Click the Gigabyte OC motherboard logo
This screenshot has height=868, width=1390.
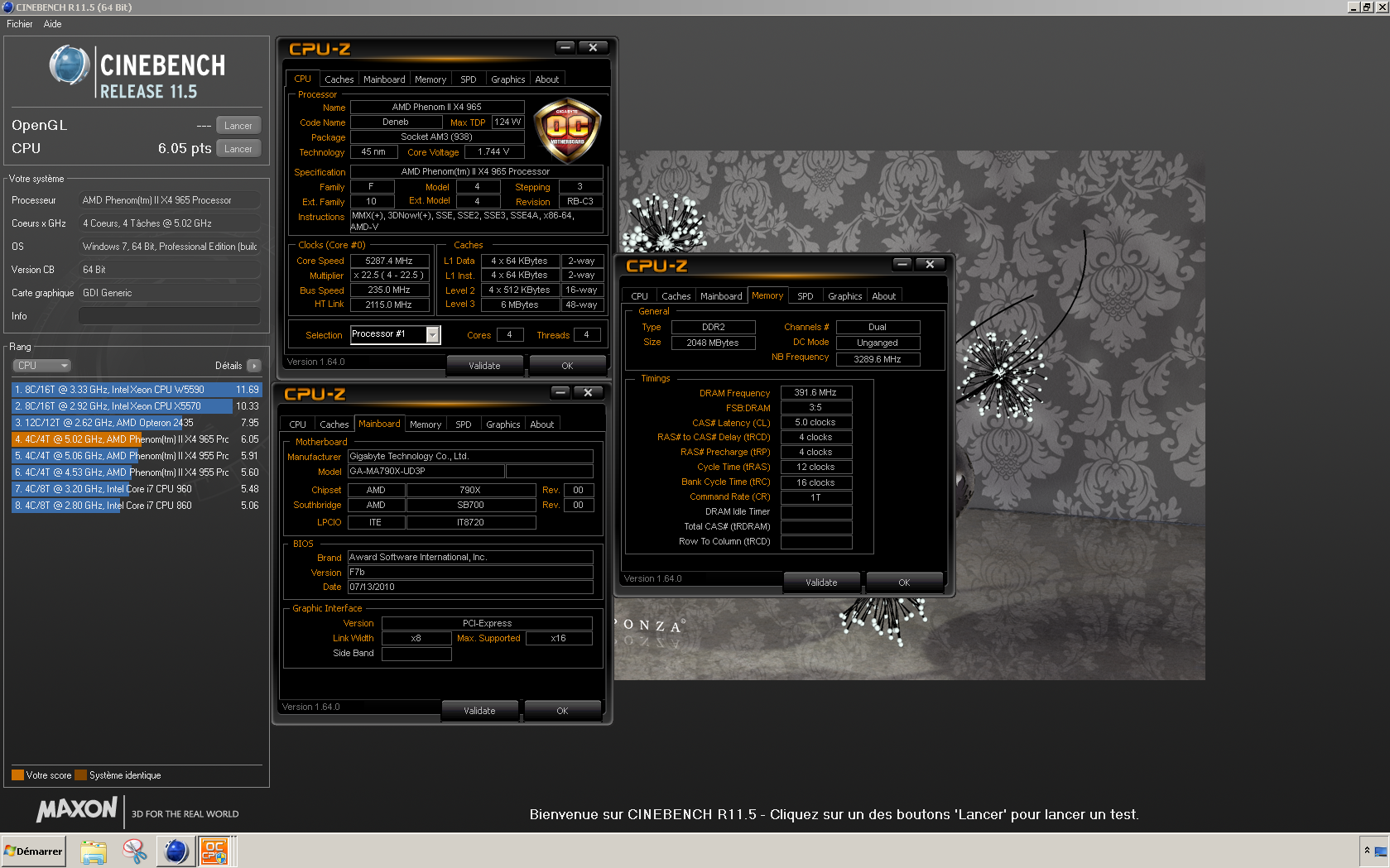[567, 128]
